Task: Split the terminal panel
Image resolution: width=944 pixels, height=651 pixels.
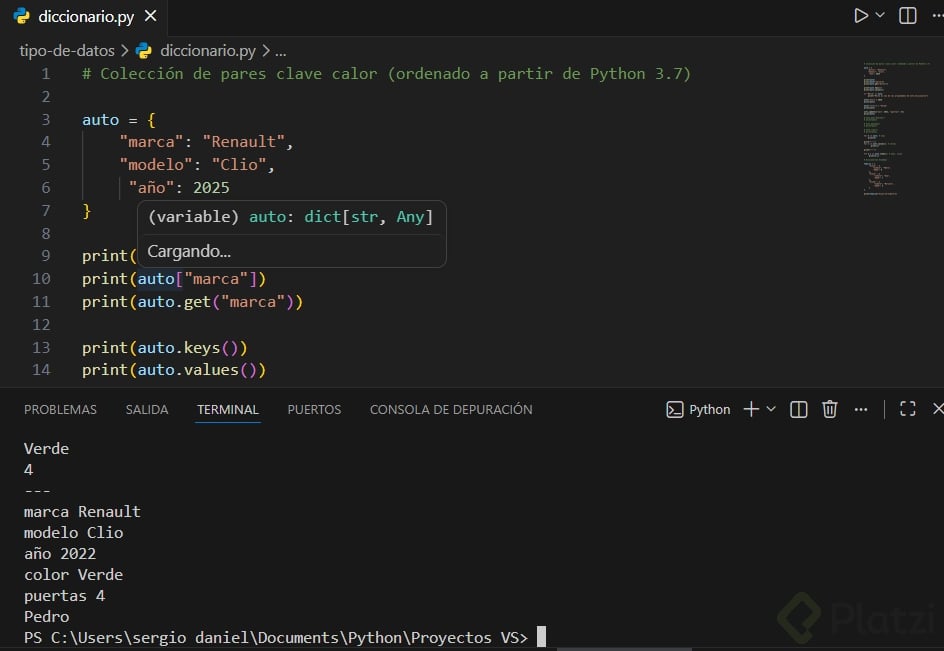Action: coord(799,409)
